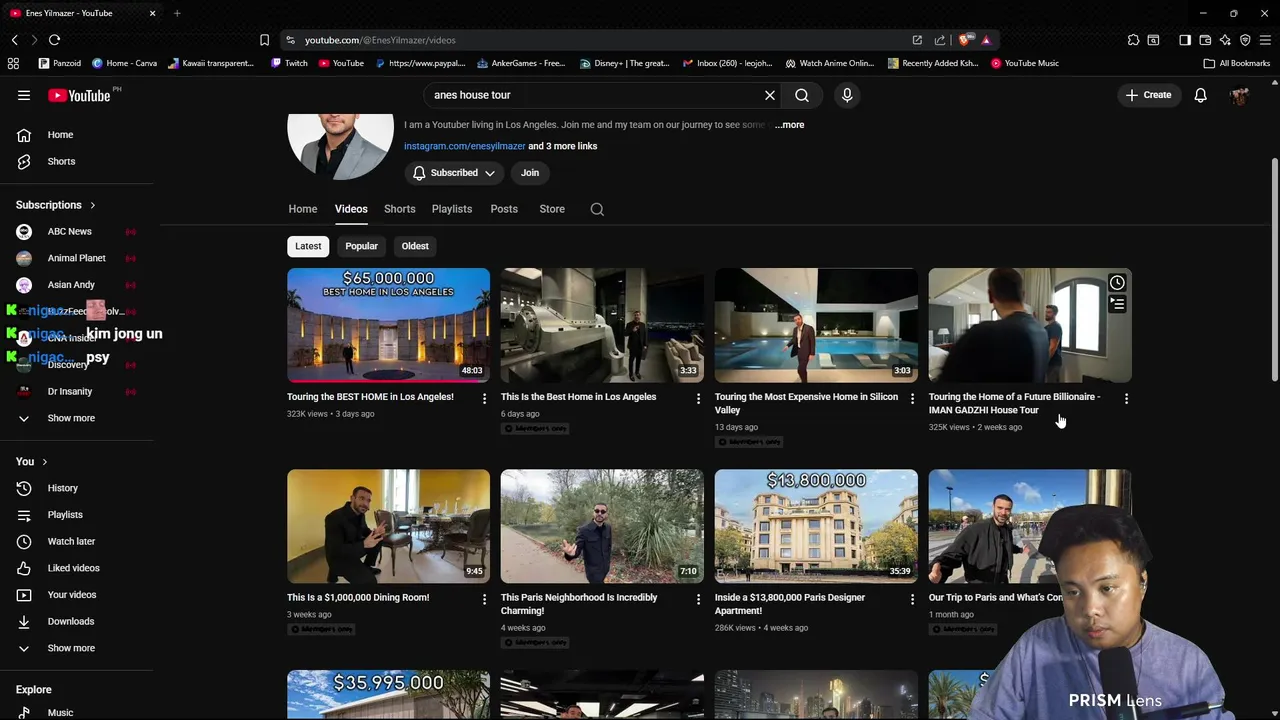
Task: Add IMAN GADZHI video to Watch later
Action: pos(1117,283)
